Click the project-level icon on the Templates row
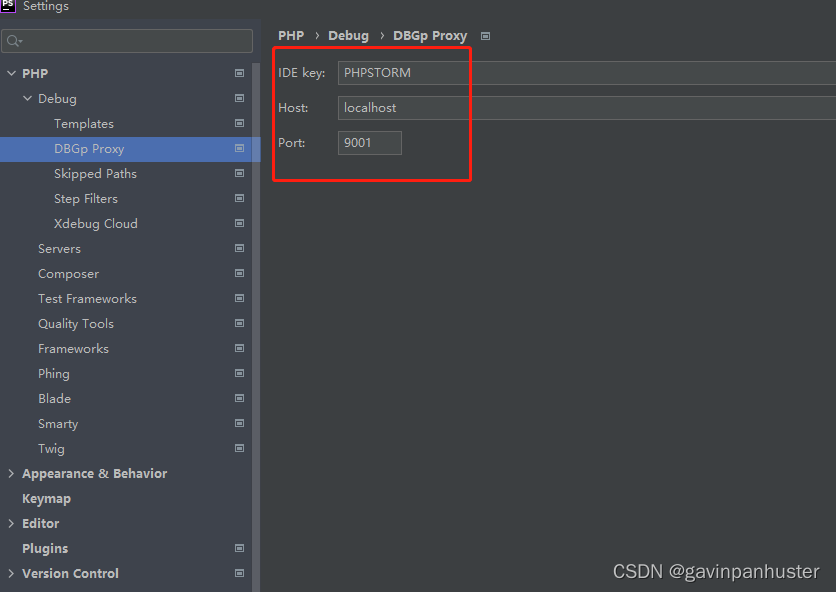The width and height of the screenshot is (836, 592). (239, 123)
